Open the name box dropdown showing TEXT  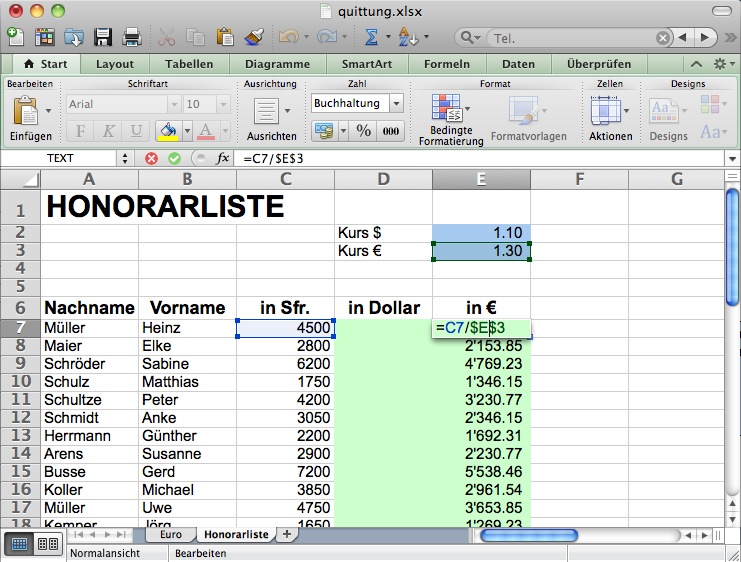125,158
